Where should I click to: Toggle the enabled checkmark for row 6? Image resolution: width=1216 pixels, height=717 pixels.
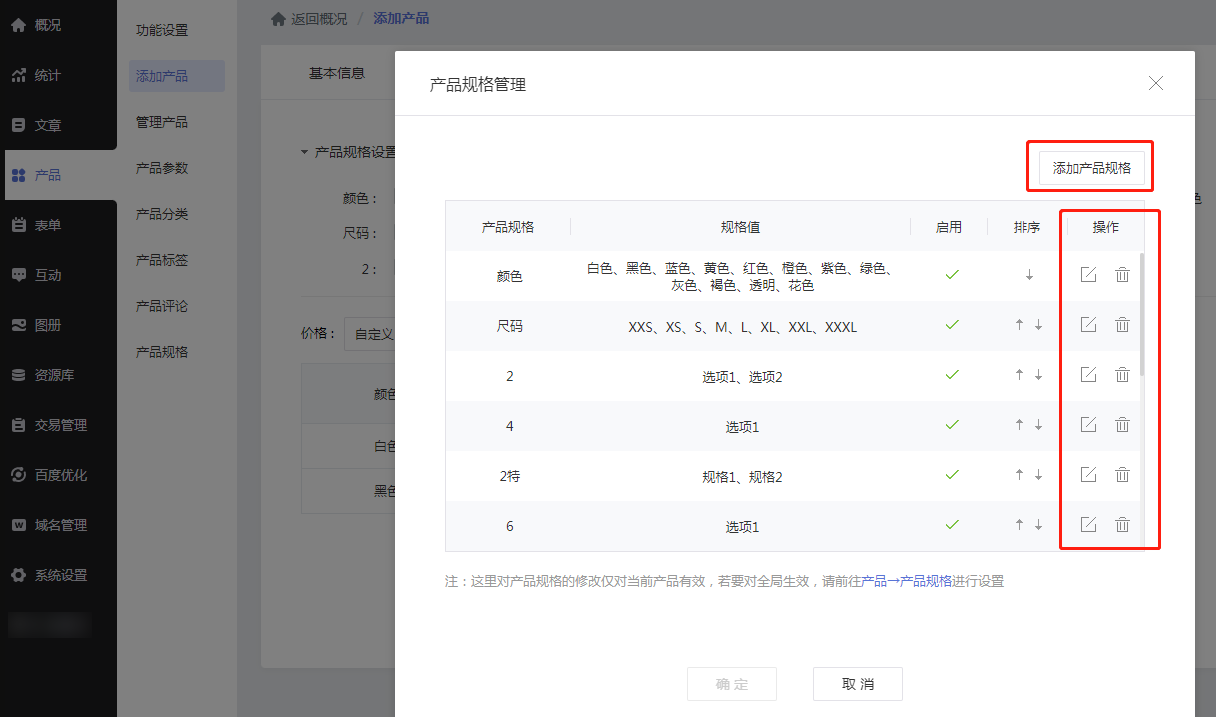point(952,525)
